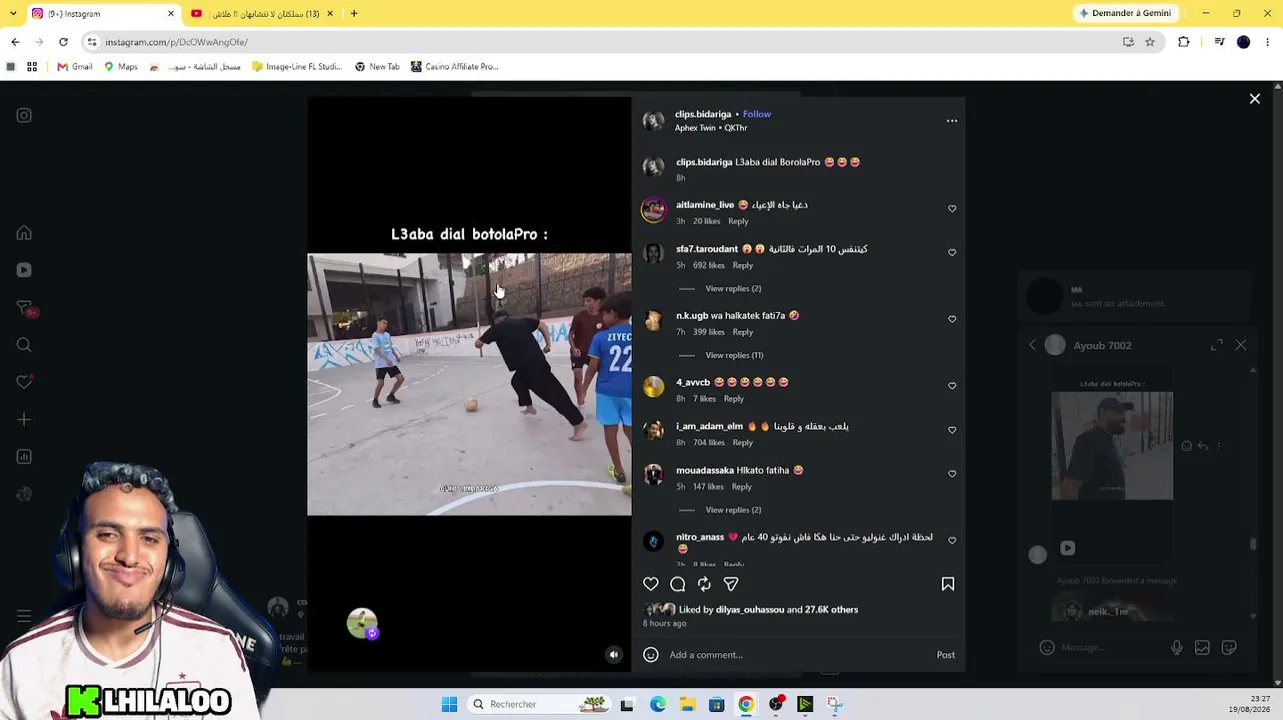
Task: Repost using the repost arrows icon
Action: (704, 584)
